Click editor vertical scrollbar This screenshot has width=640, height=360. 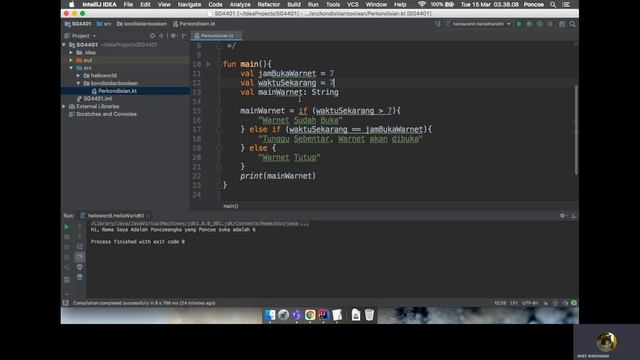[x=576, y=130]
